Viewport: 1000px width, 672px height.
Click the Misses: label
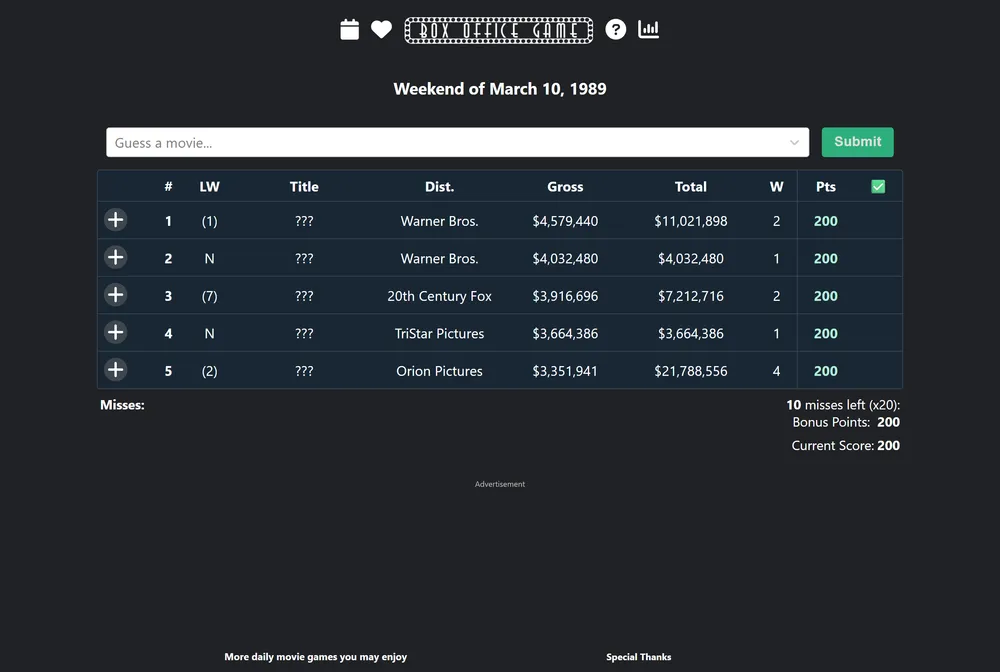122,405
